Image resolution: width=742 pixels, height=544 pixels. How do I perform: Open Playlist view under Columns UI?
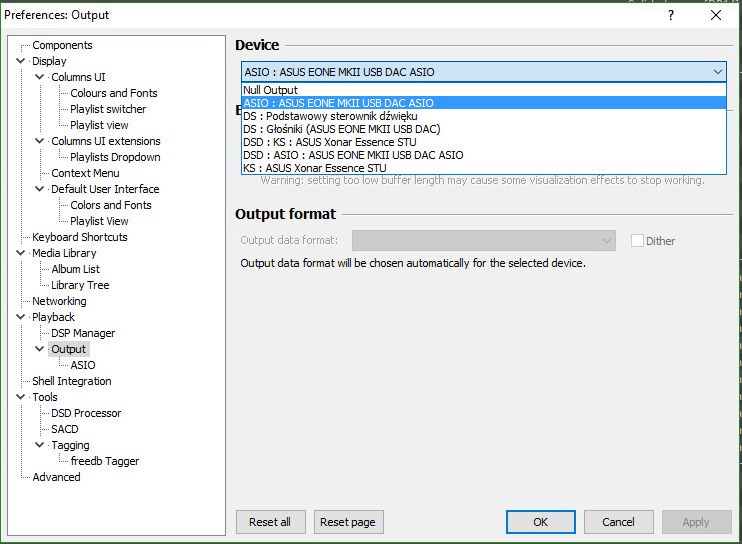click(99, 125)
